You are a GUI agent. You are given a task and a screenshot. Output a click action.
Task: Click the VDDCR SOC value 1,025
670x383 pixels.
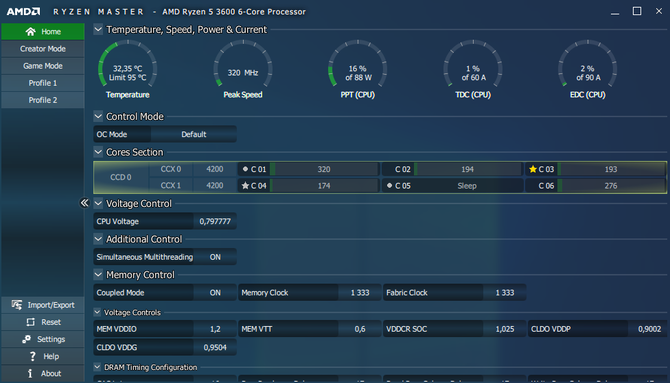click(505, 329)
